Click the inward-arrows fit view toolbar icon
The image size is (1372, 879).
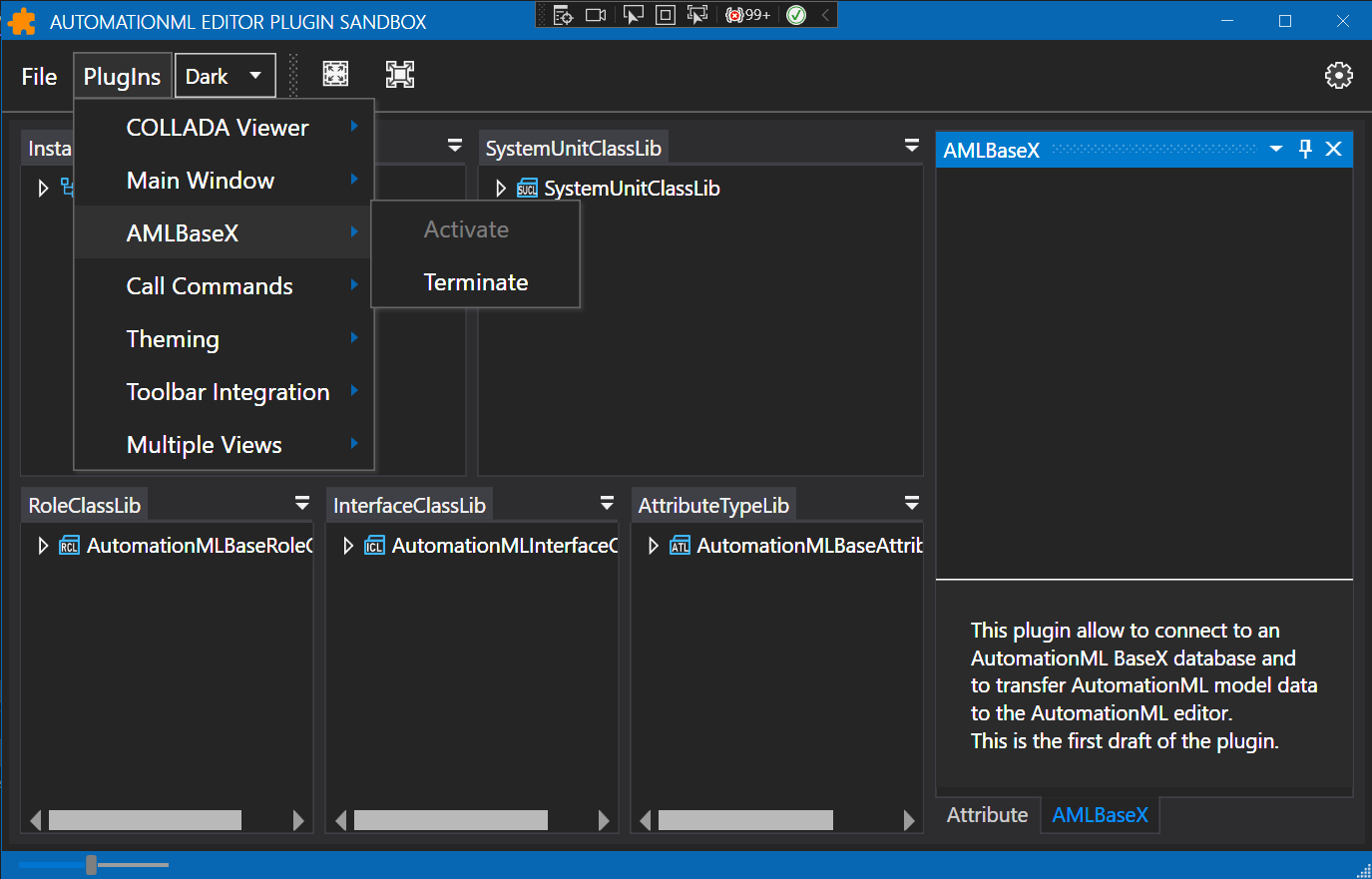tap(336, 75)
